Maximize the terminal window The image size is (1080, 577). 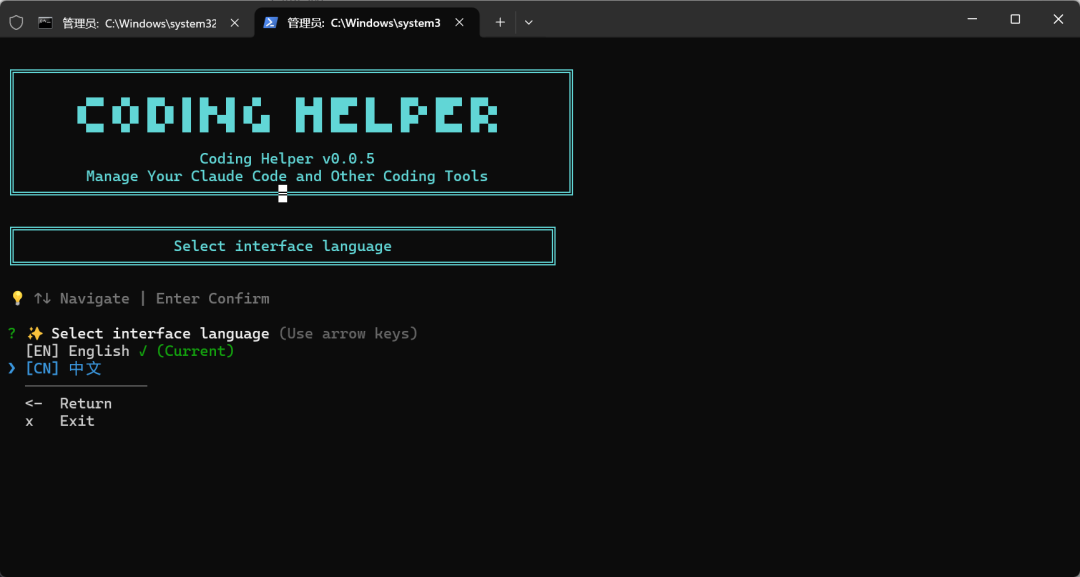(x=1015, y=19)
